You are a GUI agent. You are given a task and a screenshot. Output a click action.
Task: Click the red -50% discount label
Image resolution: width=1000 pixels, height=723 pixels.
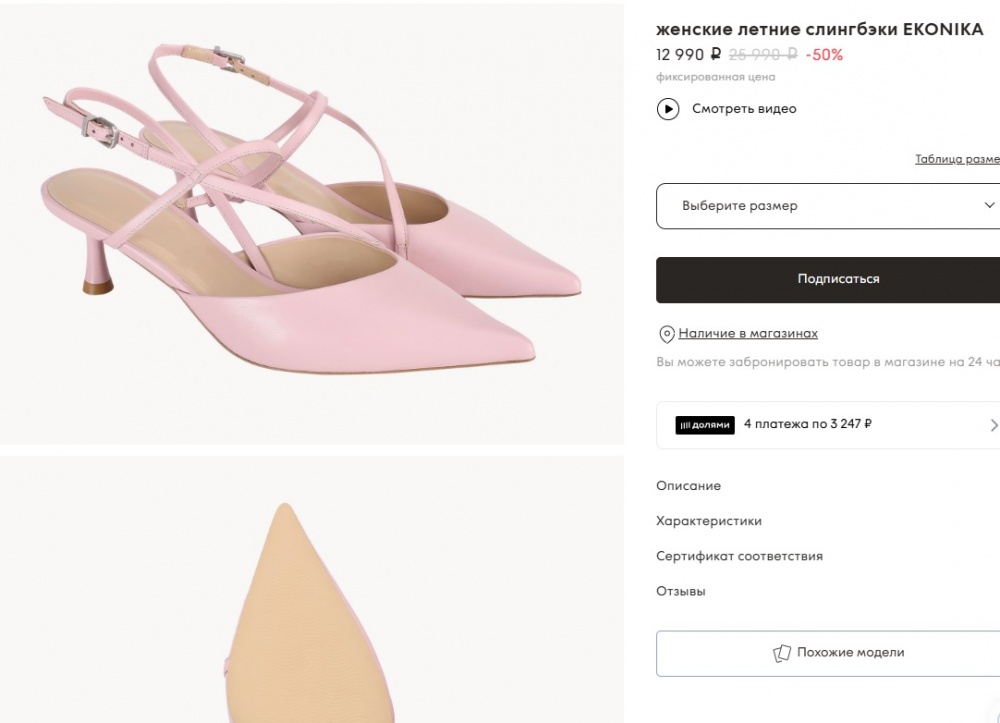point(824,55)
